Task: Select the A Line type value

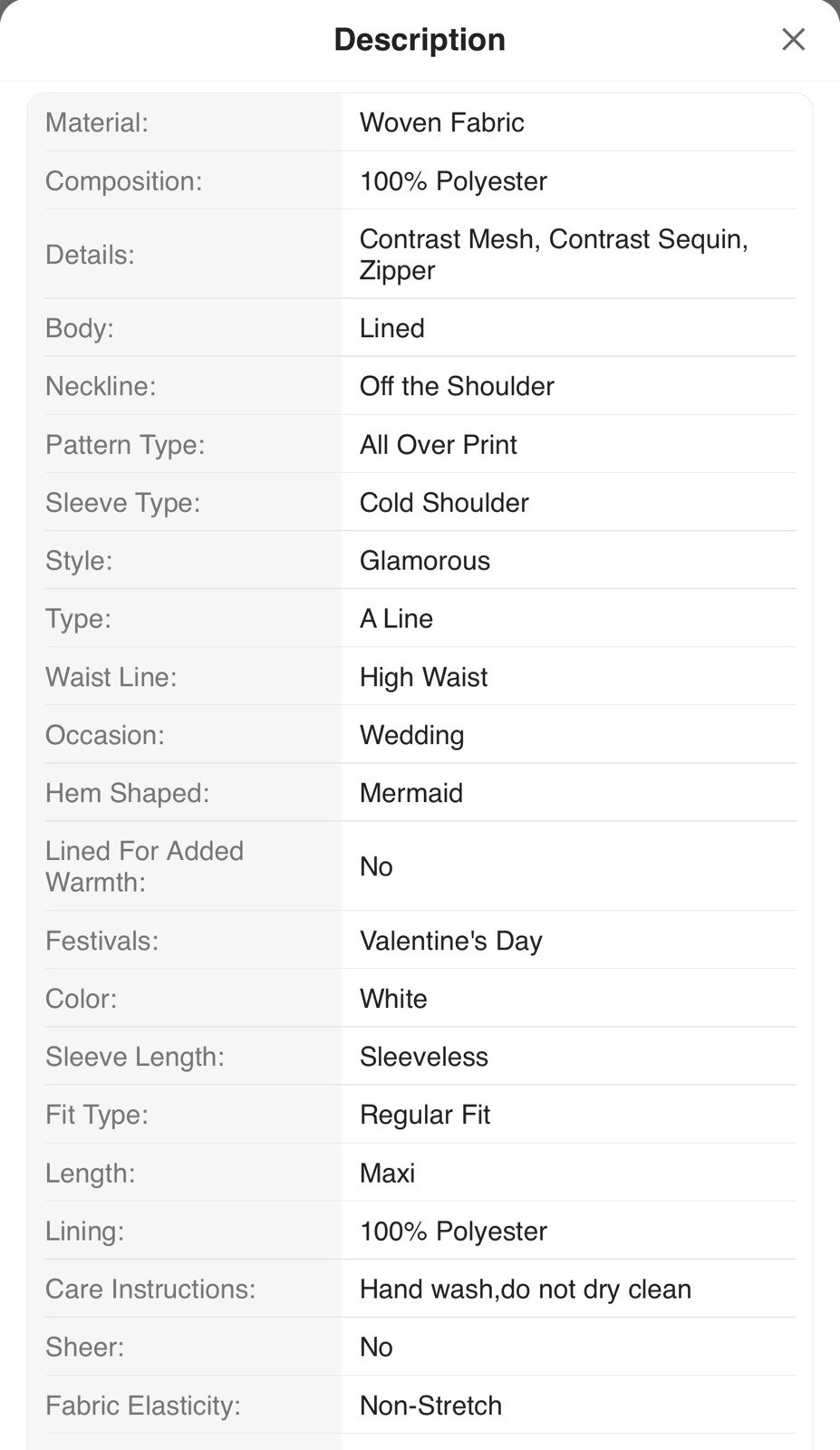Action: (x=396, y=619)
